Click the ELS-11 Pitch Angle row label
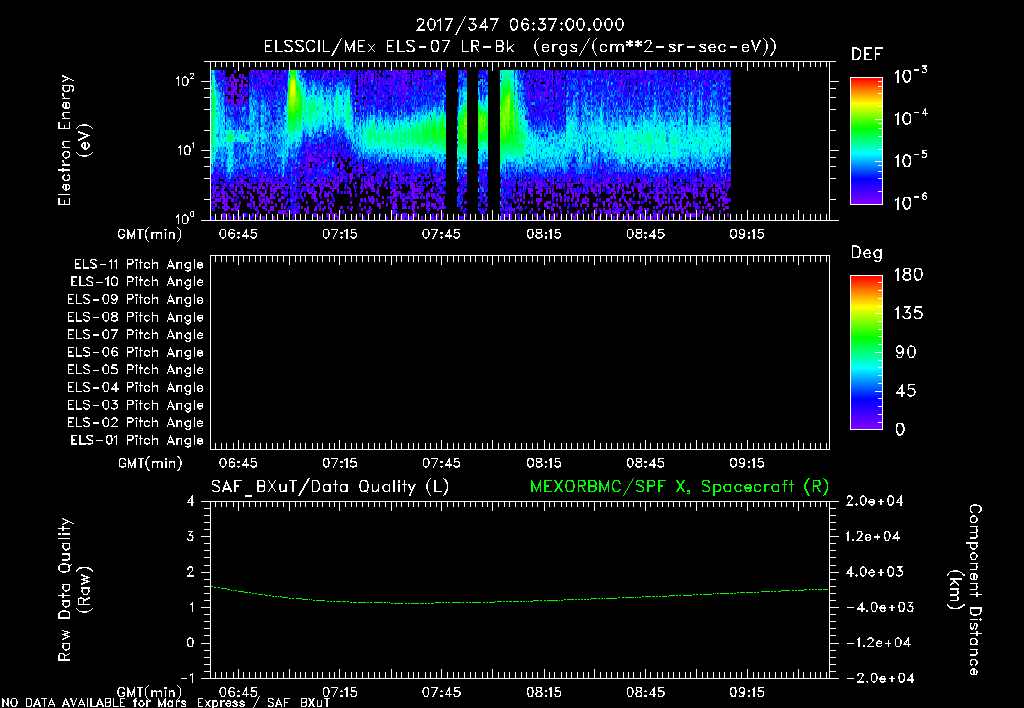The width and height of the screenshot is (1024, 708). pyautogui.click(x=138, y=265)
